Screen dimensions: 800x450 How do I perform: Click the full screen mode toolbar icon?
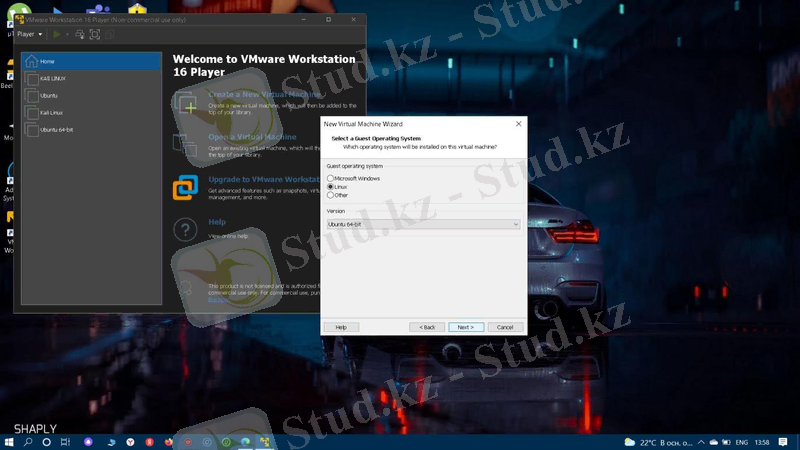(95, 34)
